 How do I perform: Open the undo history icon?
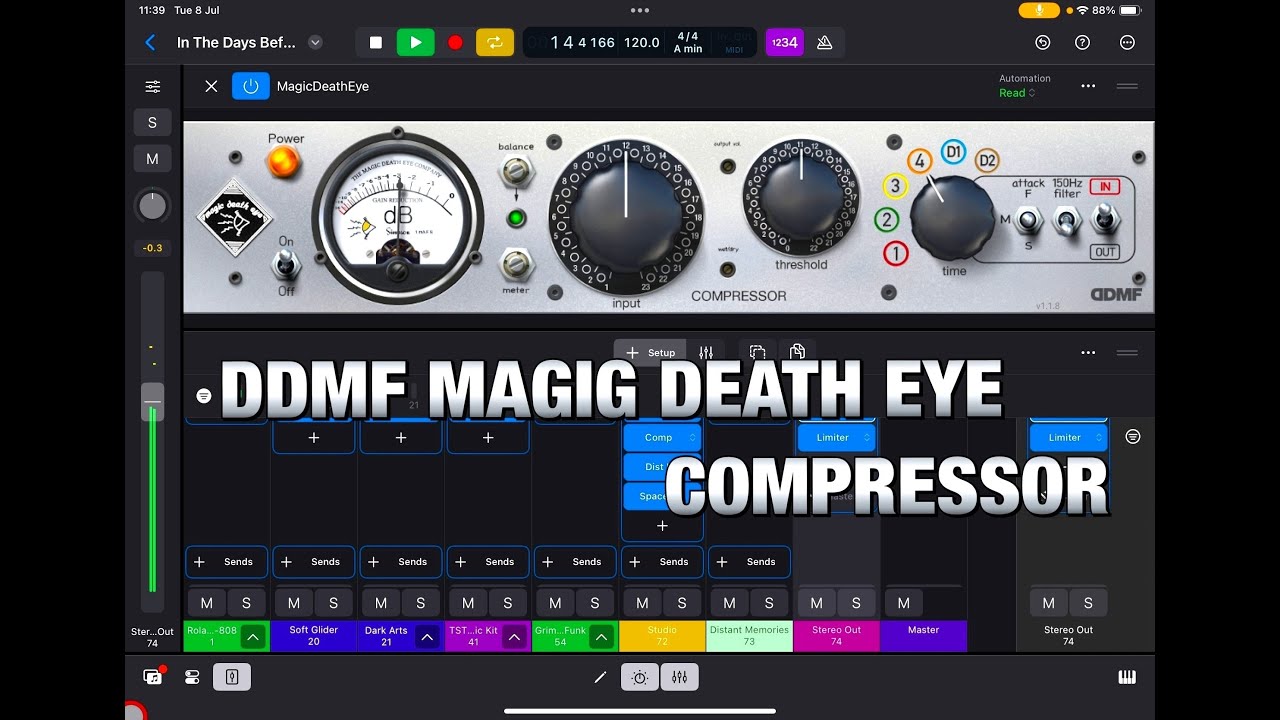[x=1043, y=42]
